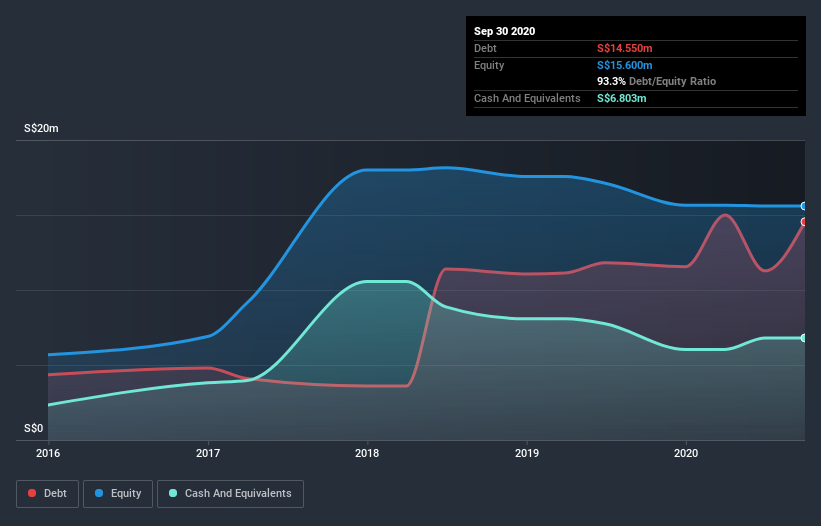Click the 2016 x-axis label
821x526 pixels.
[x=48, y=453]
